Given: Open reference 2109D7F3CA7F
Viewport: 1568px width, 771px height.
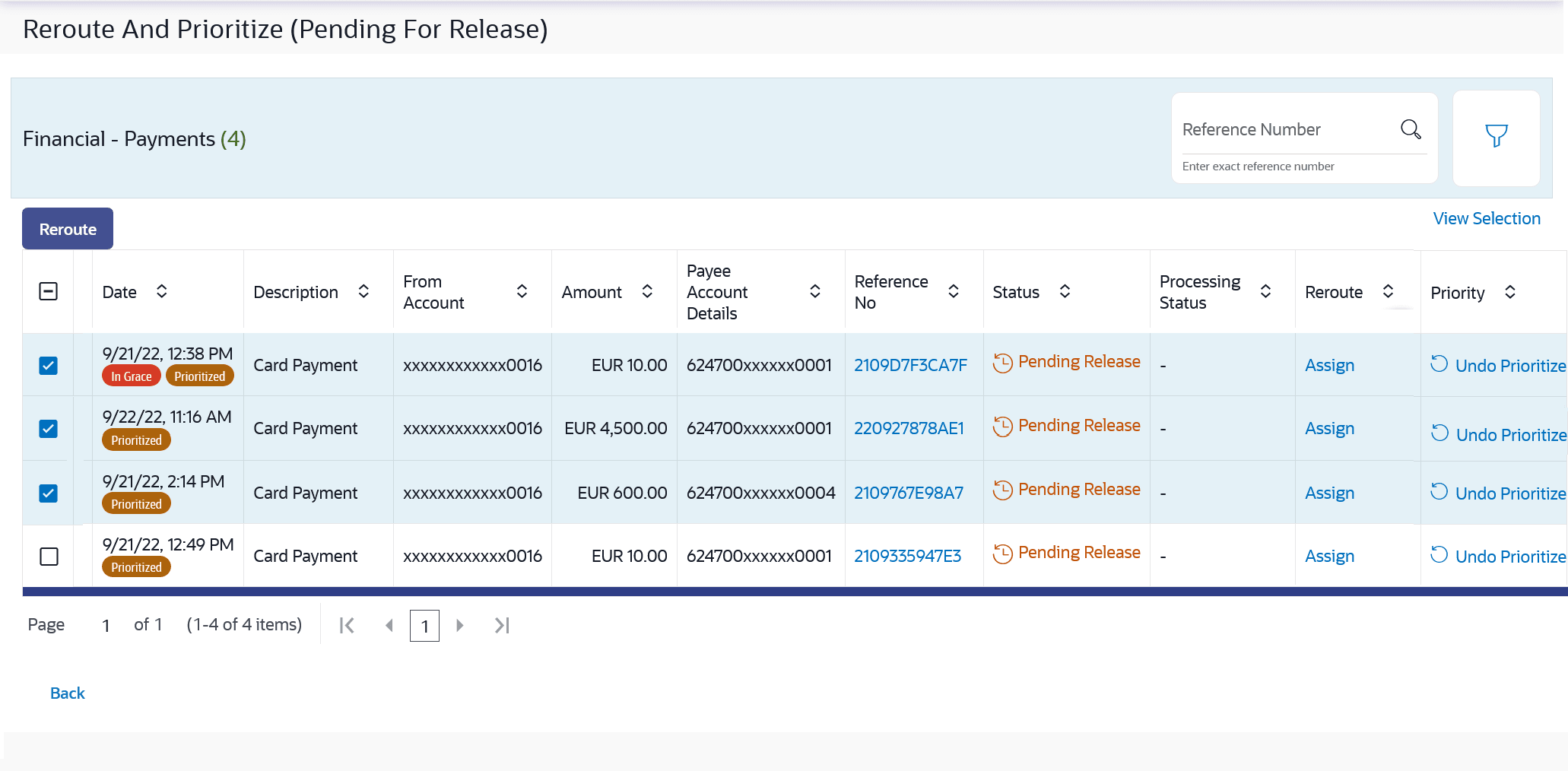Looking at the screenshot, I should pyautogui.click(x=910, y=366).
